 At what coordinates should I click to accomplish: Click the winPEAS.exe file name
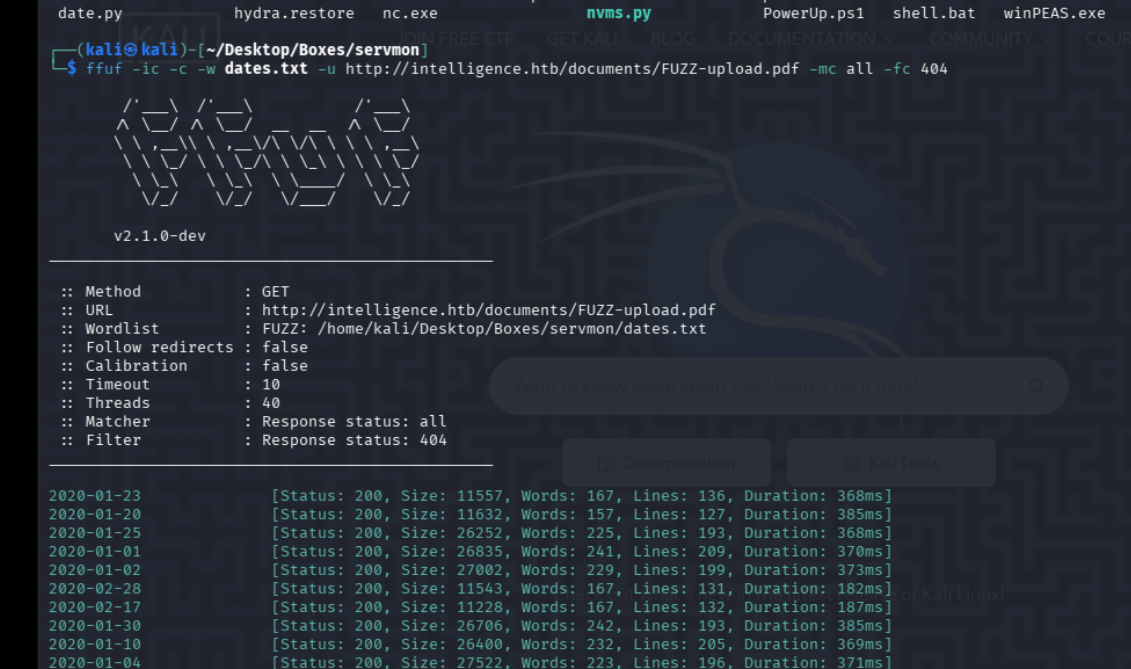click(1054, 13)
